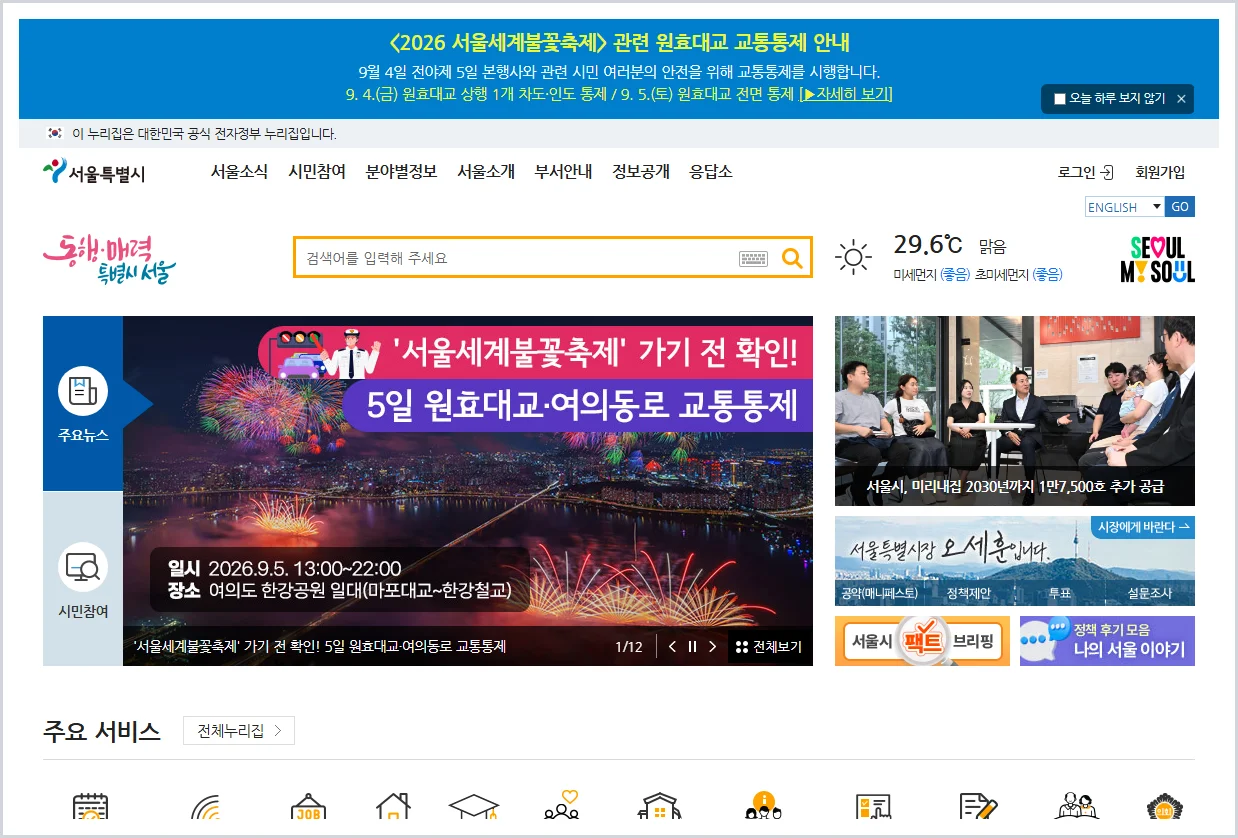The height and width of the screenshot is (838, 1238).
Task: Click the 회원가입 link
Action: pos(1160,172)
